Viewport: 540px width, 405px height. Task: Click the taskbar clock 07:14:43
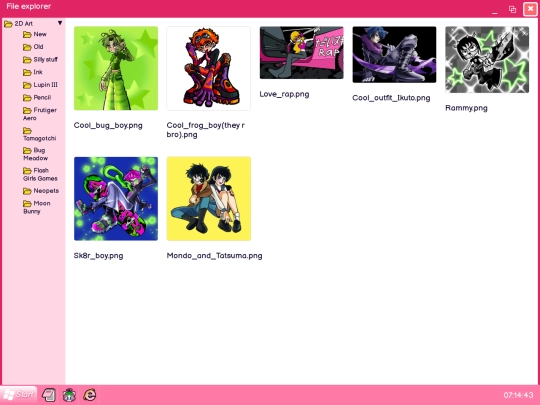518,395
